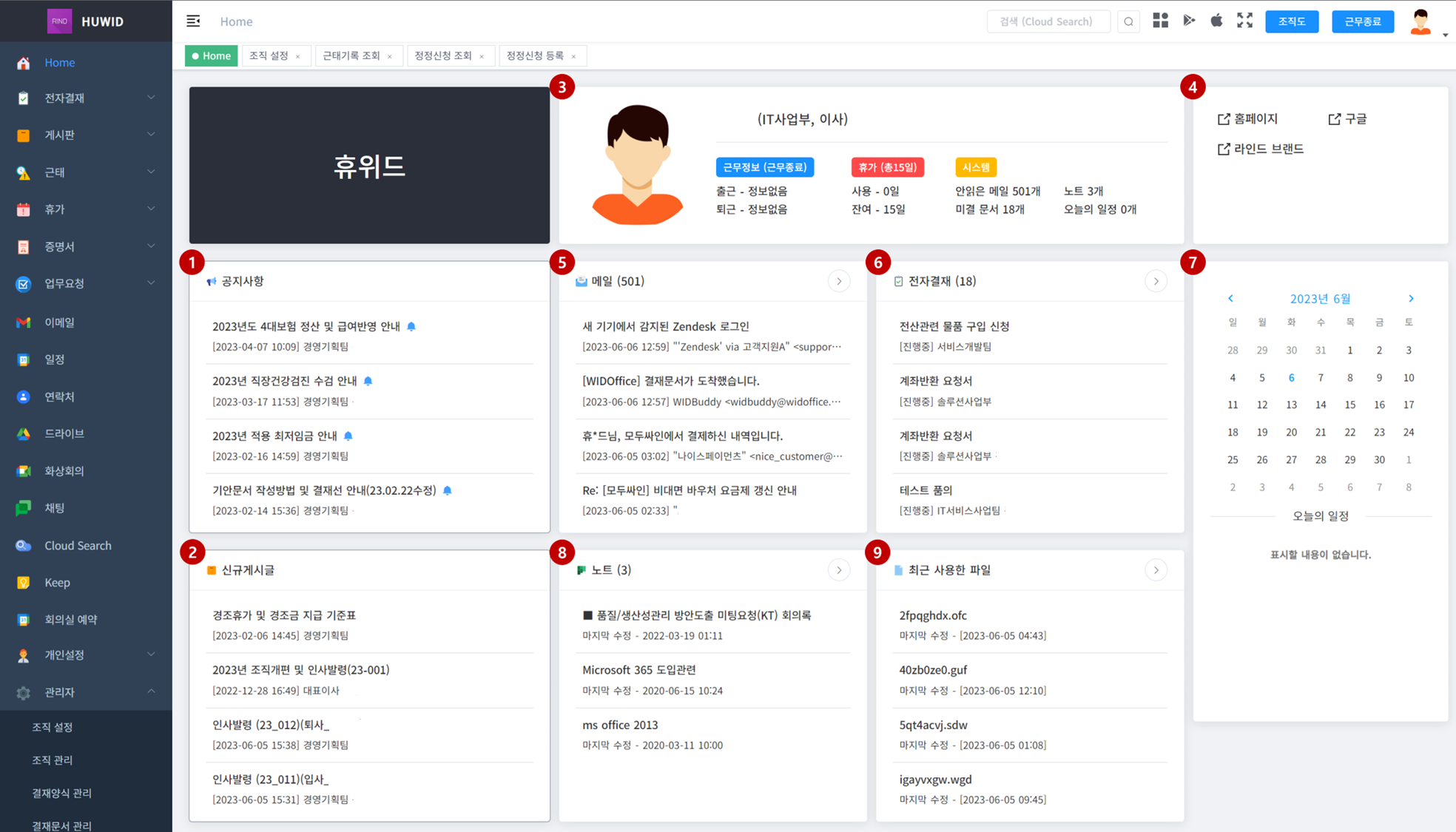Click the Google Play store icon

tap(1189, 21)
